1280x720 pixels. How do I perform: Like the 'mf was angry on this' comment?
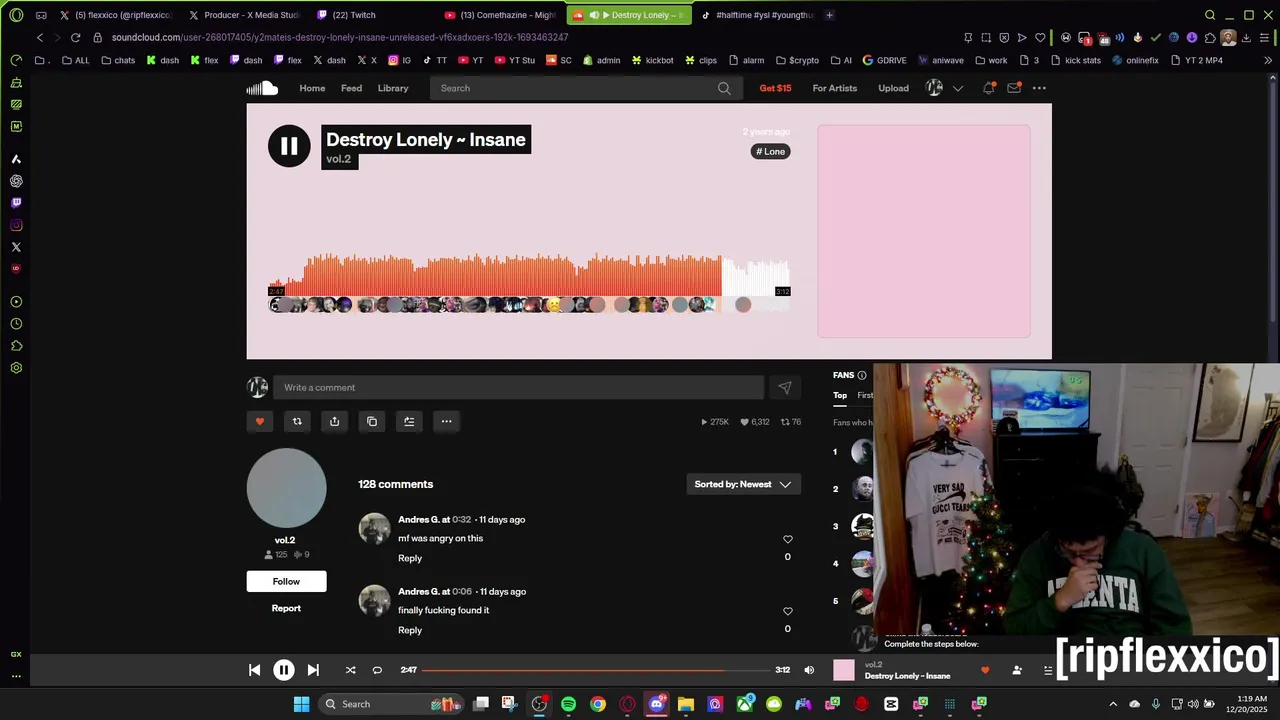tap(788, 539)
